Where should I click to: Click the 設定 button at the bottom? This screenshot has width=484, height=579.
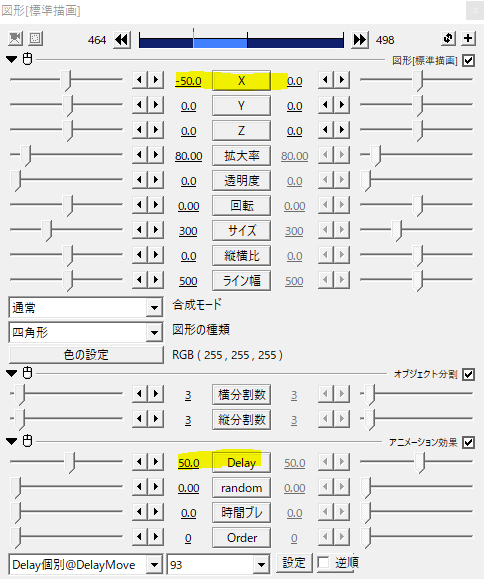(294, 563)
